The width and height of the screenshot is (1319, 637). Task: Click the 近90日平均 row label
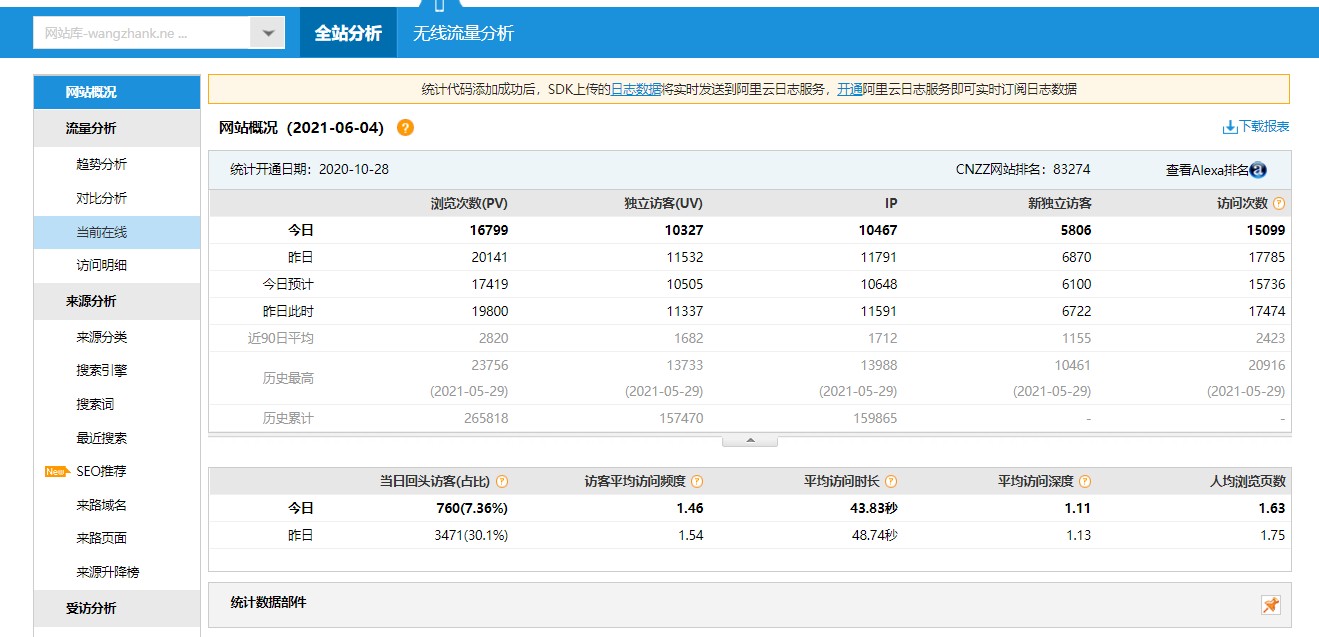click(281, 338)
